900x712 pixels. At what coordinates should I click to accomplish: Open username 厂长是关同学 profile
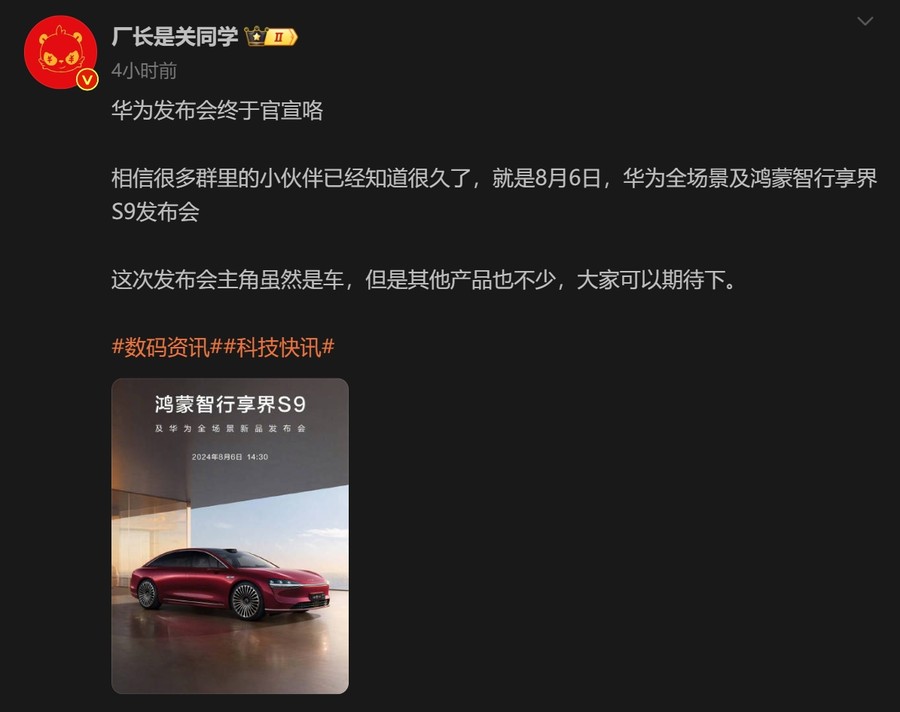[x=175, y=37]
